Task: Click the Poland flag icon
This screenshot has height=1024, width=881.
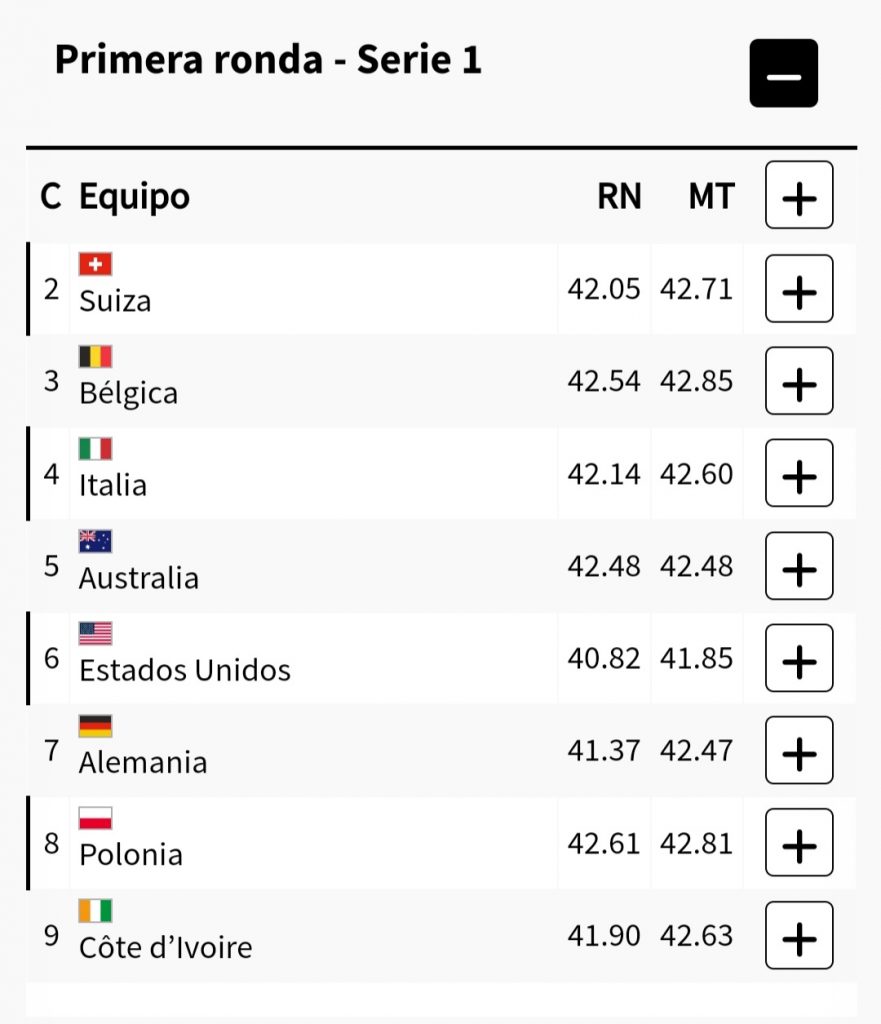Action: click(x=95, y=818)
